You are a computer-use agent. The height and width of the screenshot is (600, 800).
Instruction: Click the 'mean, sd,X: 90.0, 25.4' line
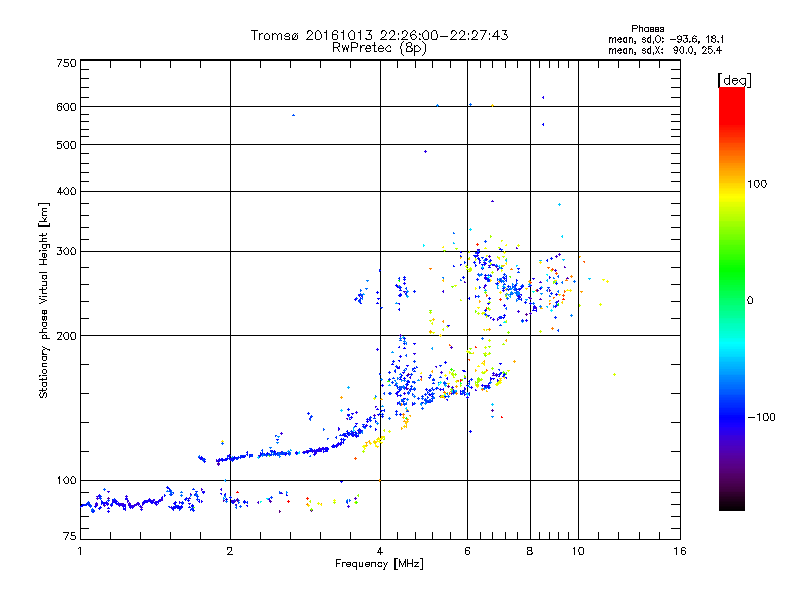pos(665,50)
